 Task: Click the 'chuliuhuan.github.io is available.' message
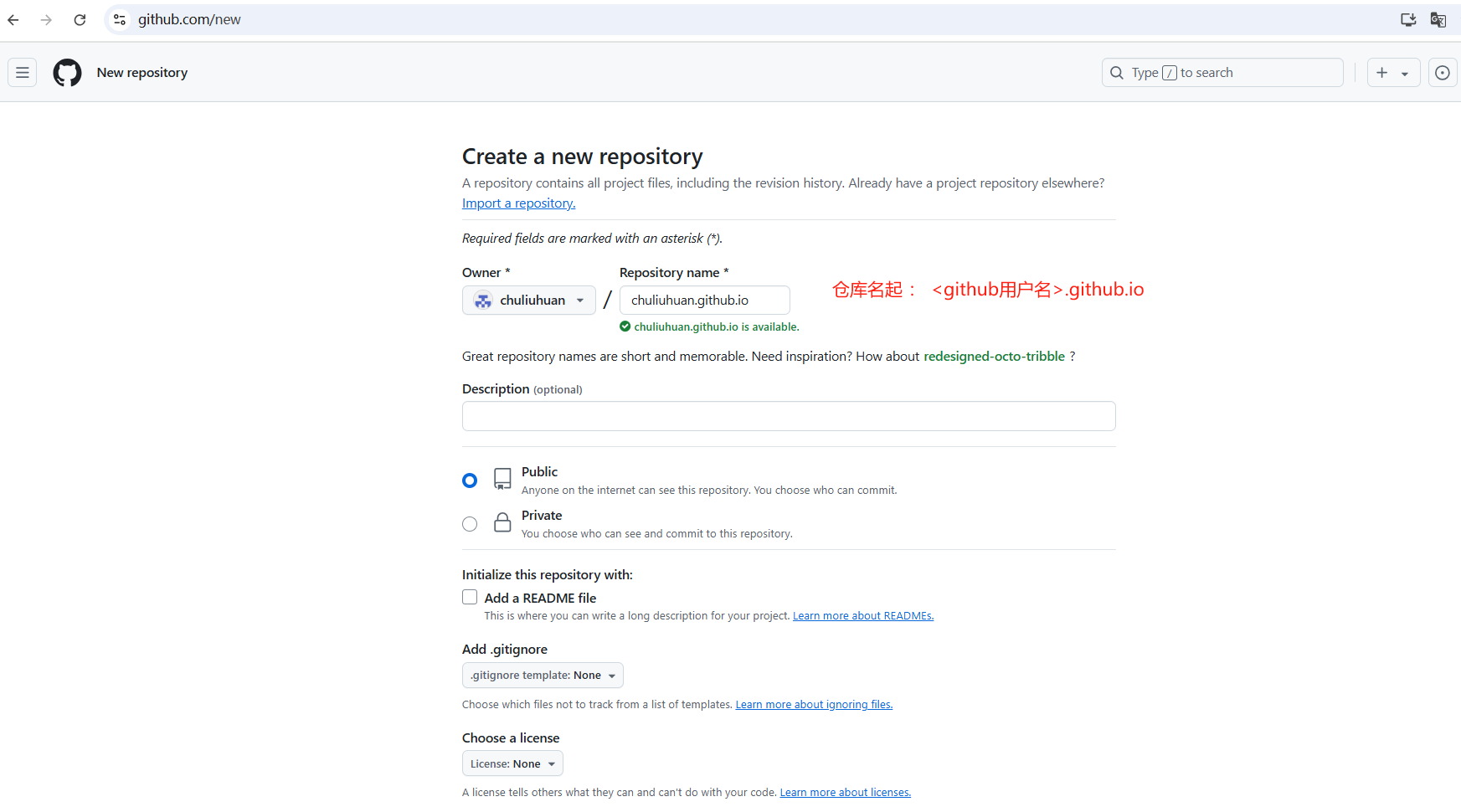717,327
